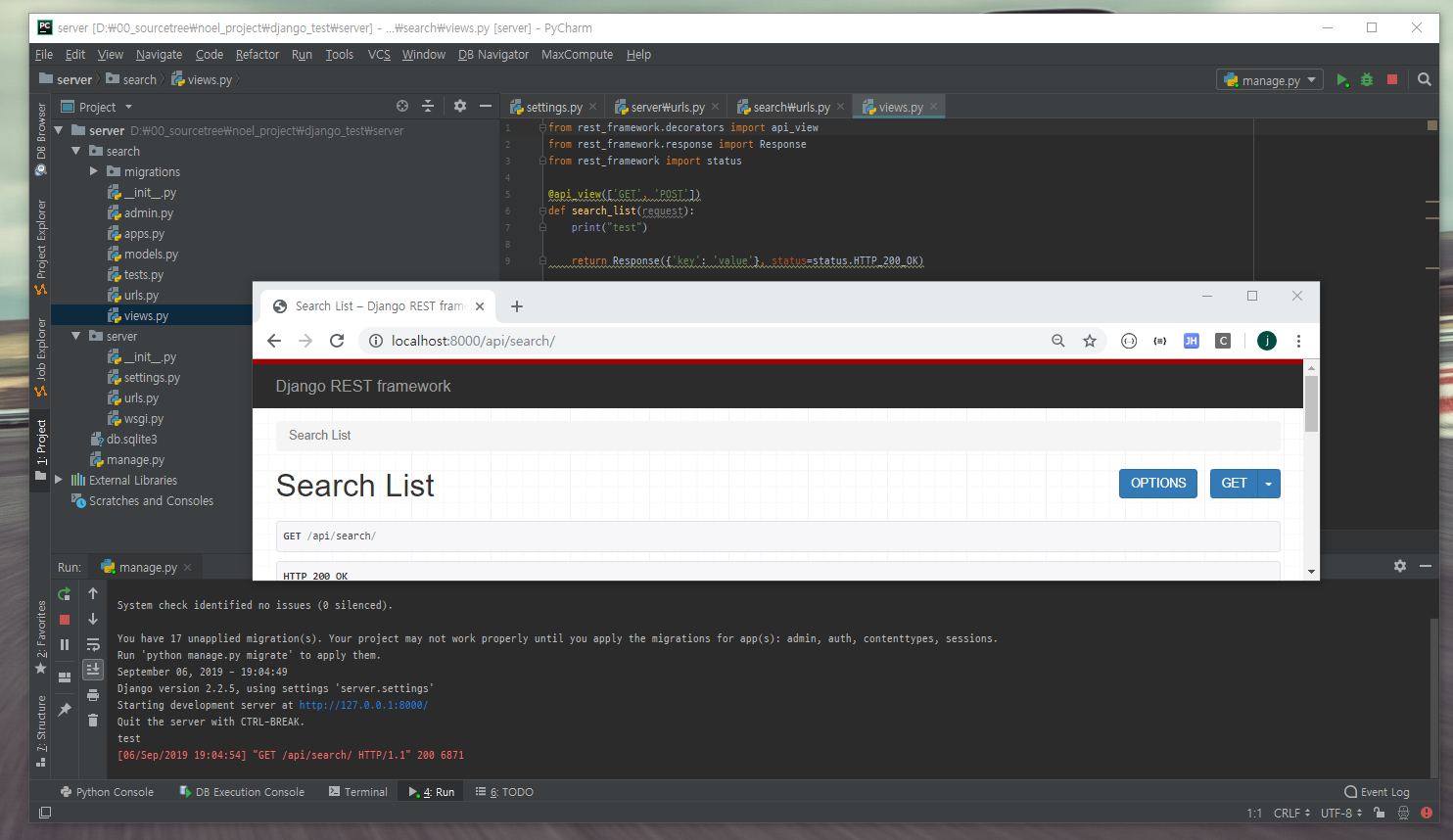Open a new browser tab
The height and width of the screenshot is (840, 1453).
coord(517,306)
